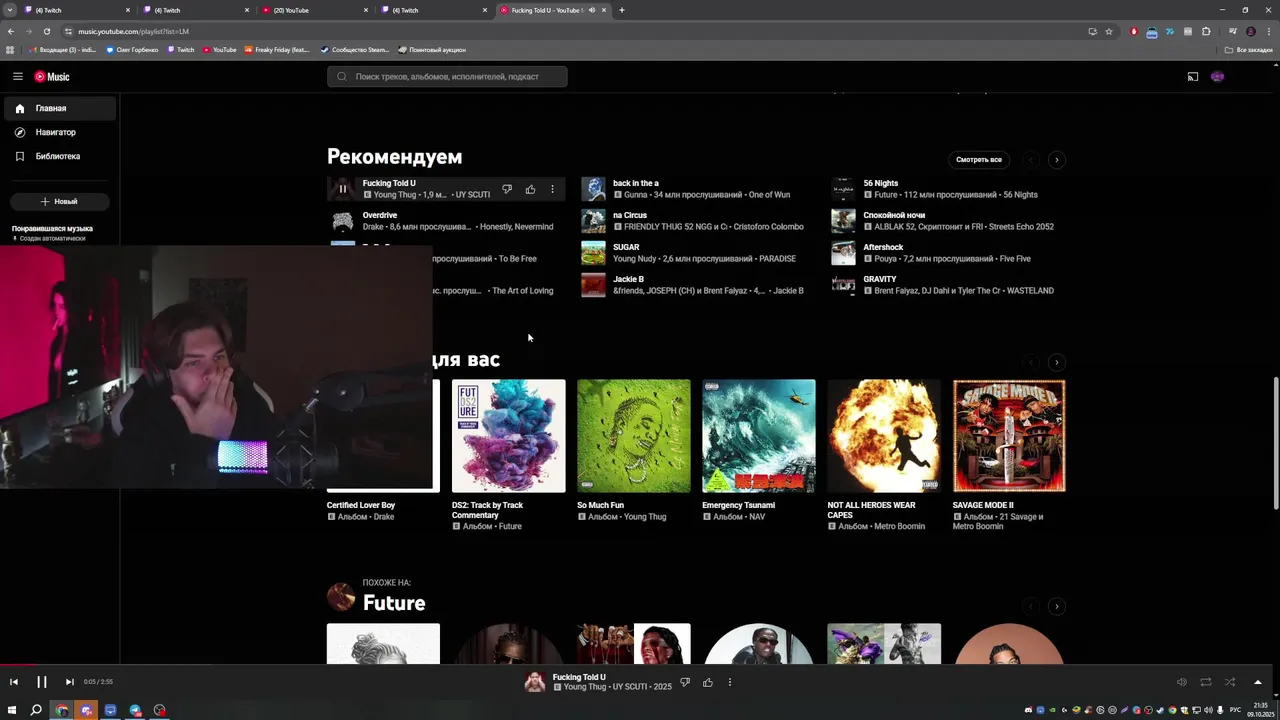
Task: Reload the page in Chrome
Action: point(46,31)
